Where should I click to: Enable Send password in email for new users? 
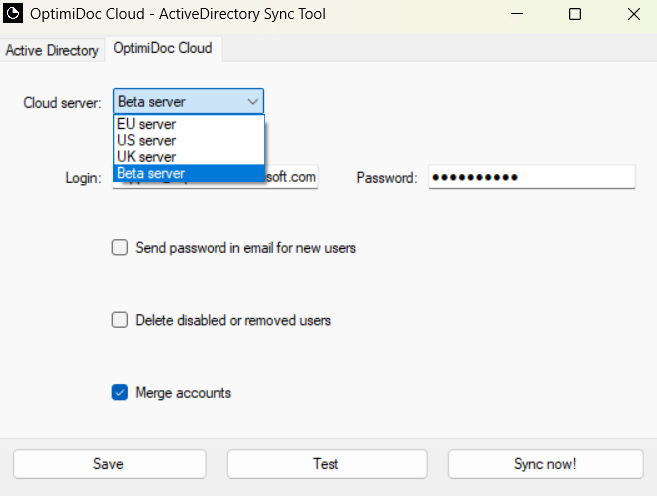(x=120, y=248)
